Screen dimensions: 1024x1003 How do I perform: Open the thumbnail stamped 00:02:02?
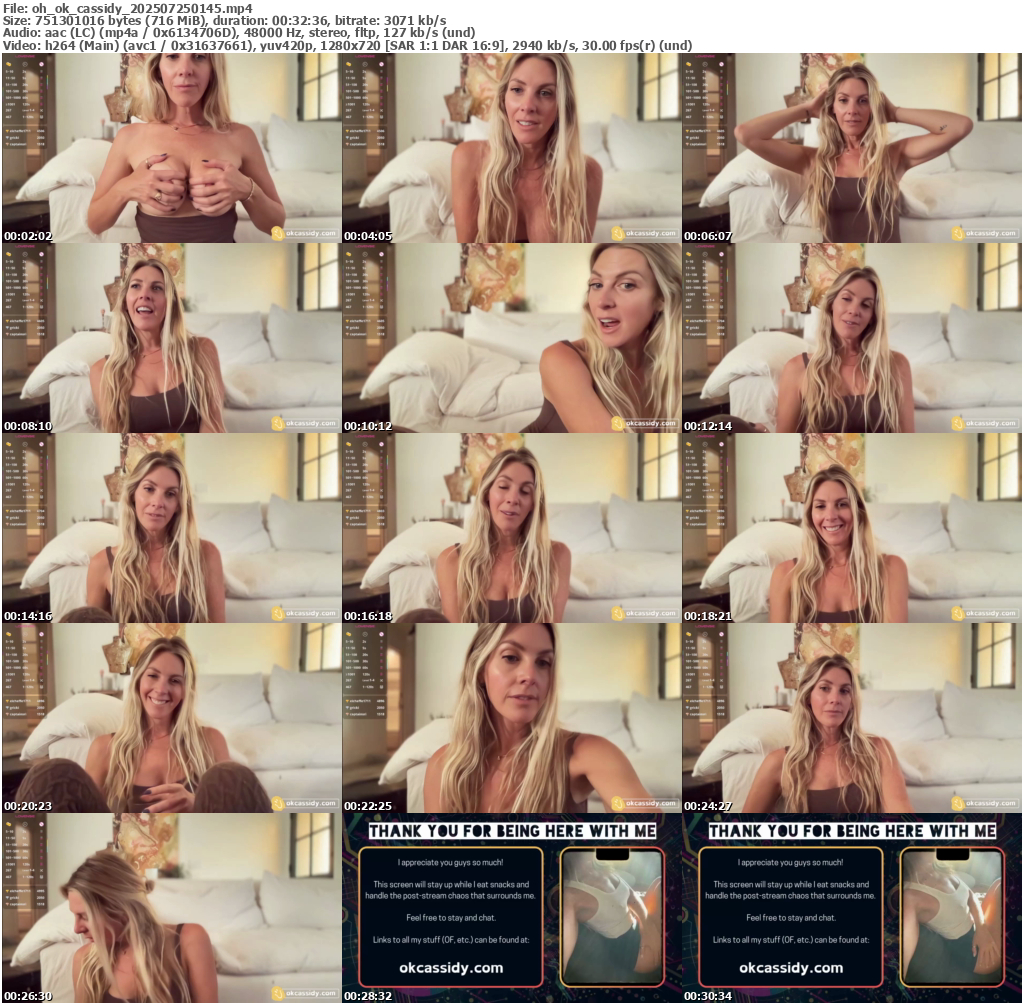(172, 148)
